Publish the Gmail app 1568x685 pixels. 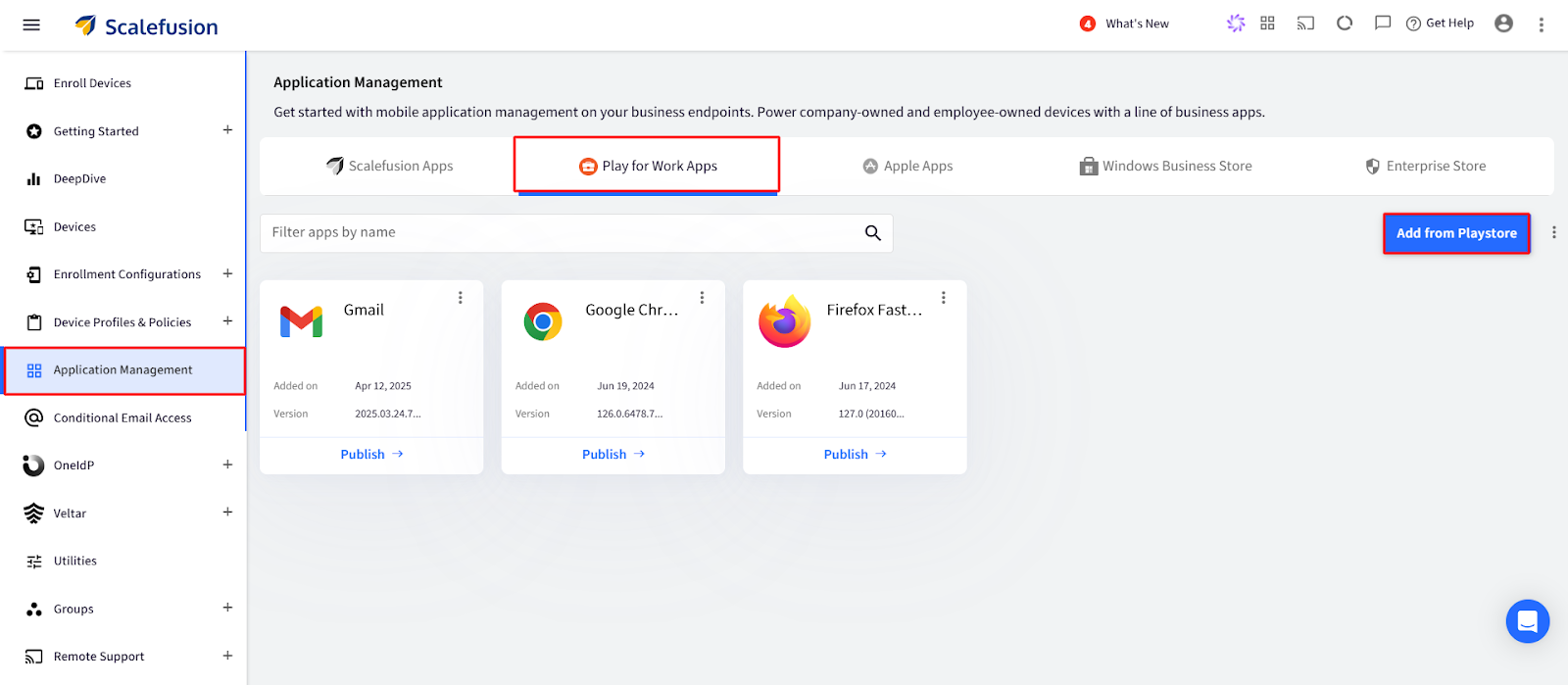click(371, 455)
